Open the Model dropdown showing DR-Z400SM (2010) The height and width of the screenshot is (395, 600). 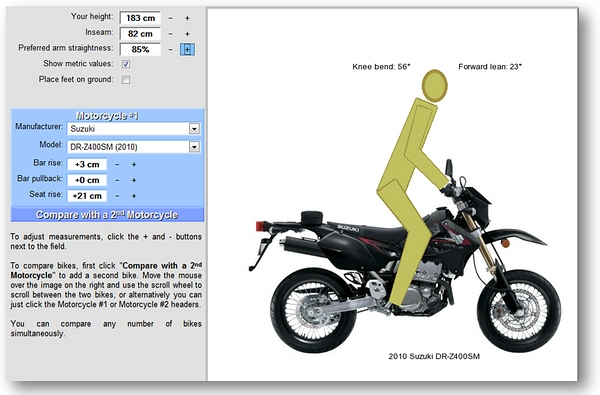pos(134,147)
